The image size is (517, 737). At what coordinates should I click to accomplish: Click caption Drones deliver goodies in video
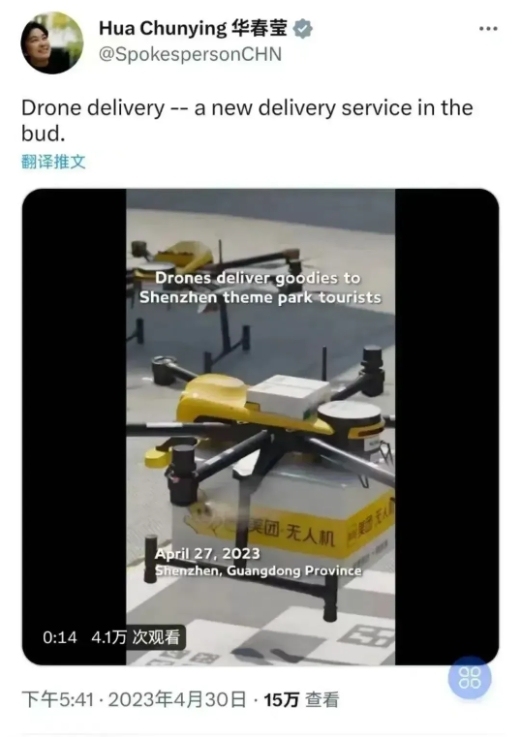(260, 288)
